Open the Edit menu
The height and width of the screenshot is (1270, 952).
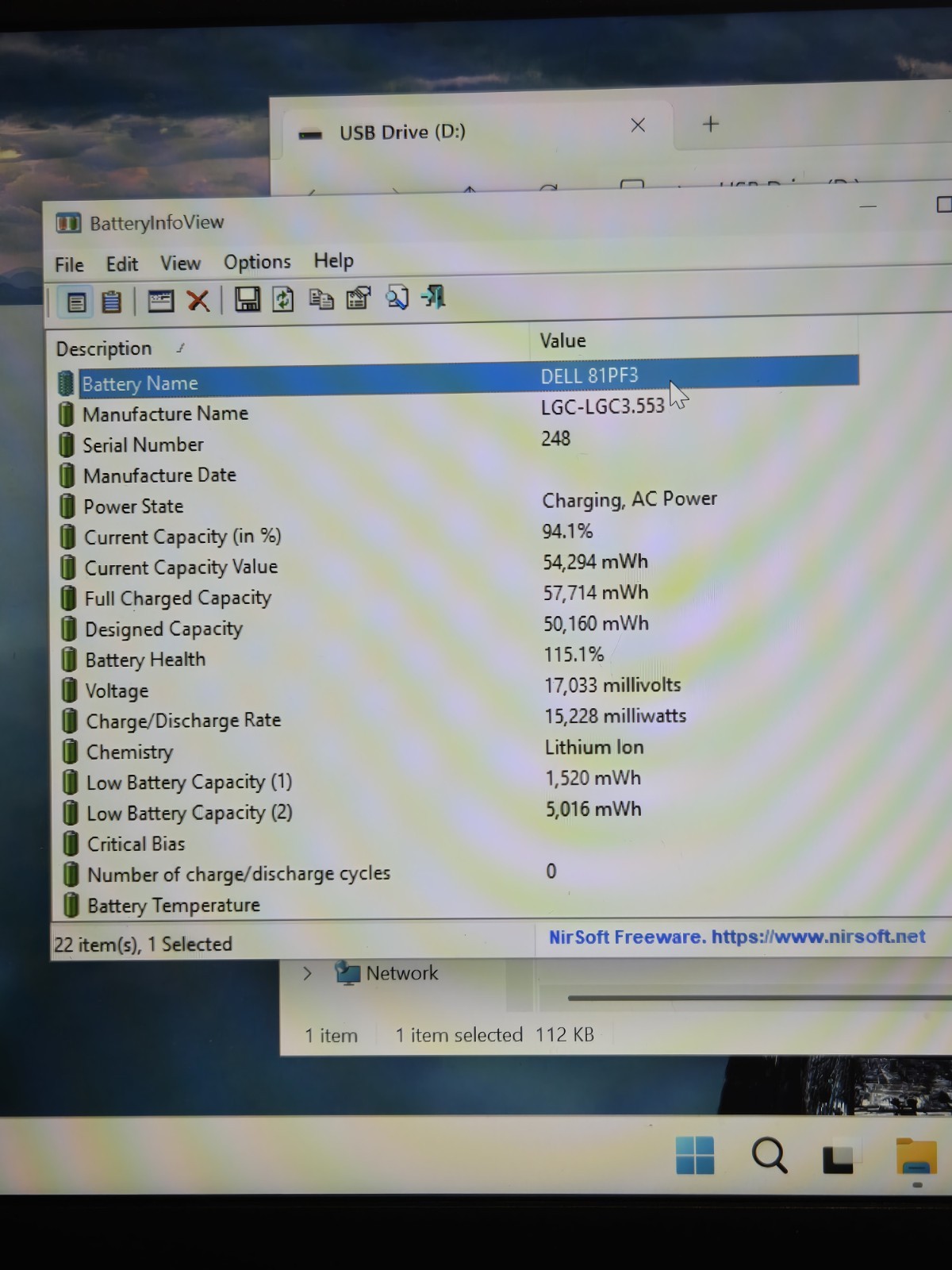click(x=122, y=264)
